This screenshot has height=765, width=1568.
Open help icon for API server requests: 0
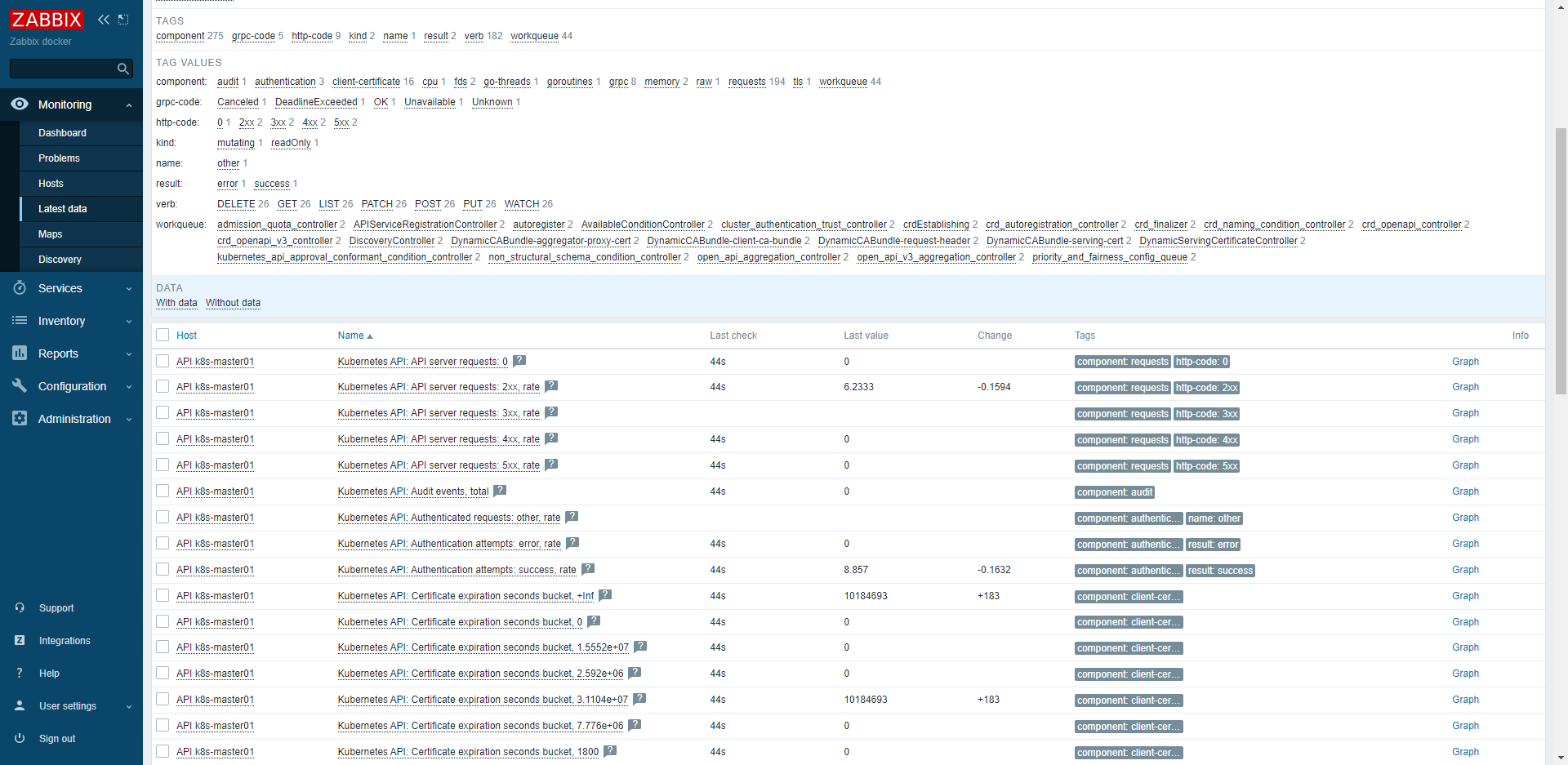pyautogui.click(x=519, y=360)
